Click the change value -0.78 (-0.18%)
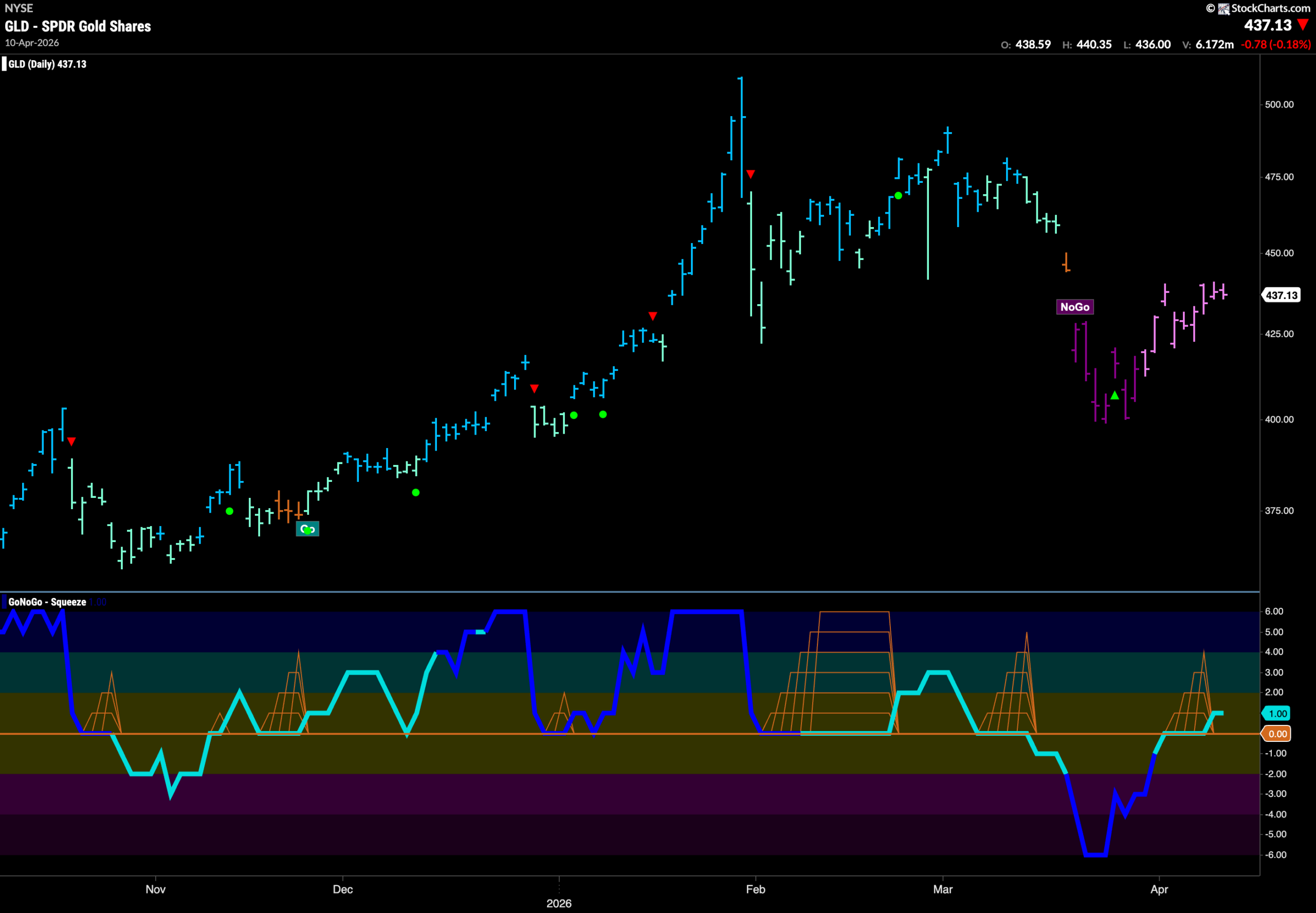This screenshot has height=913, width=1316. (x=1275, y=45)
